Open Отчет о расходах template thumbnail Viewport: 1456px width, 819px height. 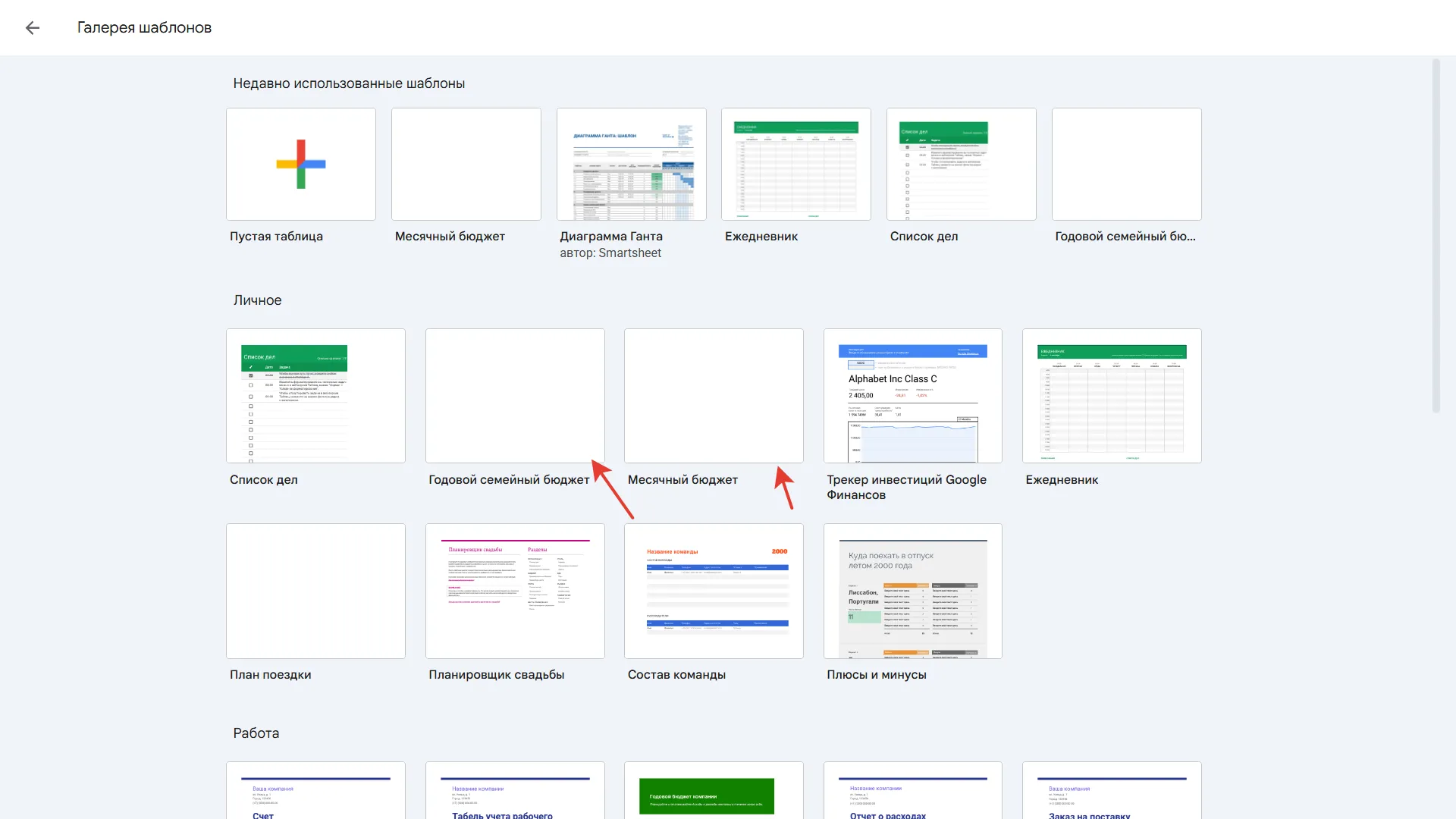click(x=913, y=790)
